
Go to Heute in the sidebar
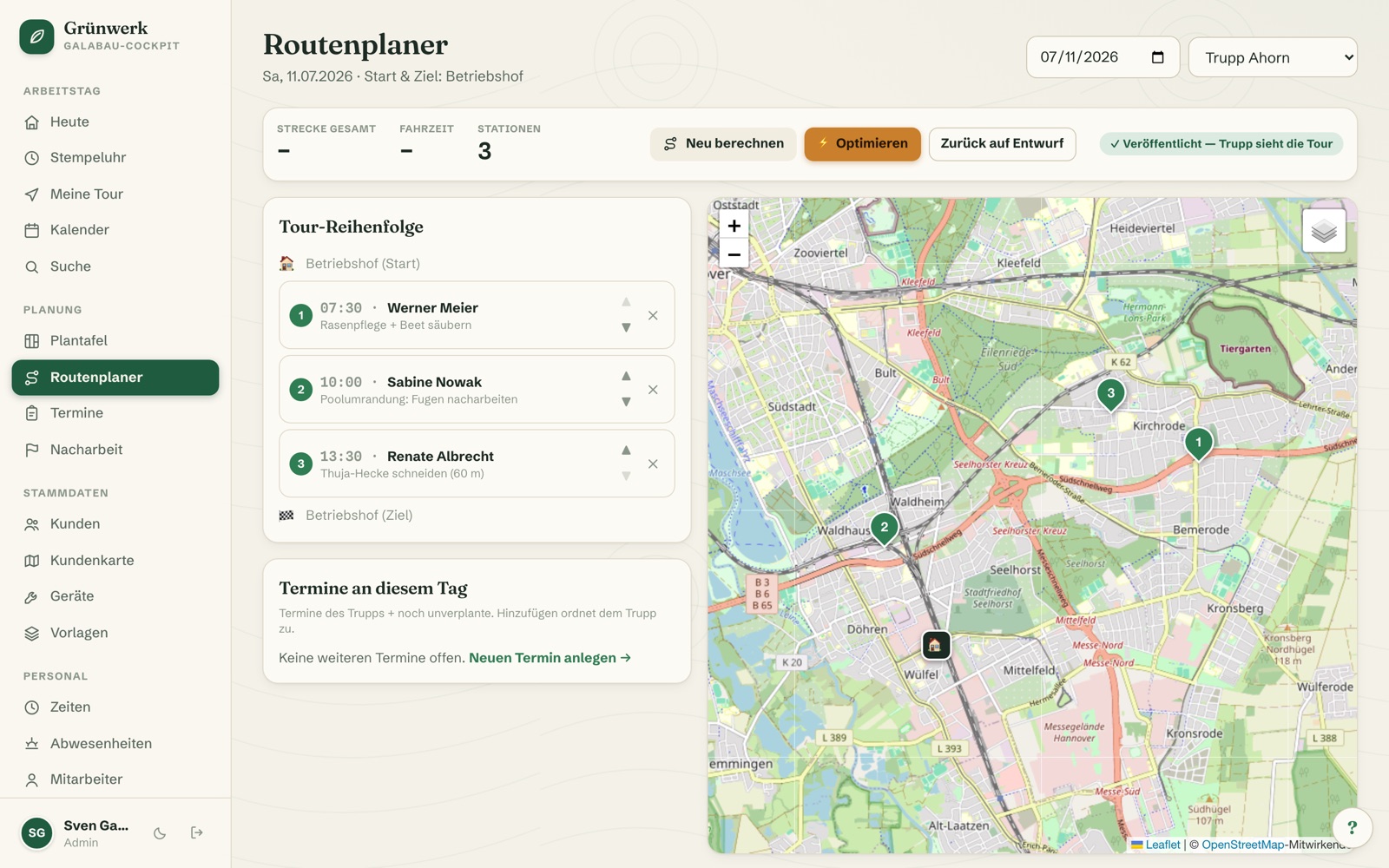click(x=115, y=122)
